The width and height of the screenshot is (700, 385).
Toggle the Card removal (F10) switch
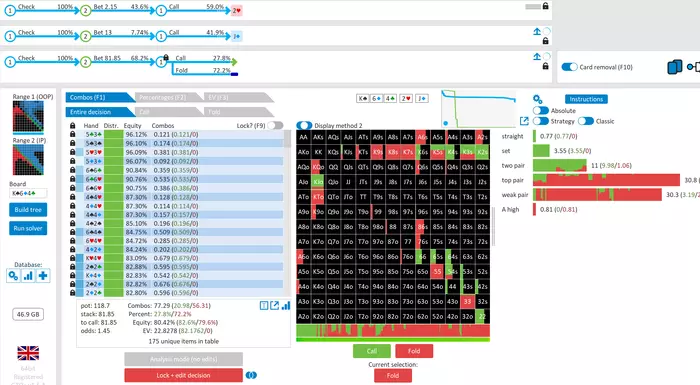(x=569, y=67)
